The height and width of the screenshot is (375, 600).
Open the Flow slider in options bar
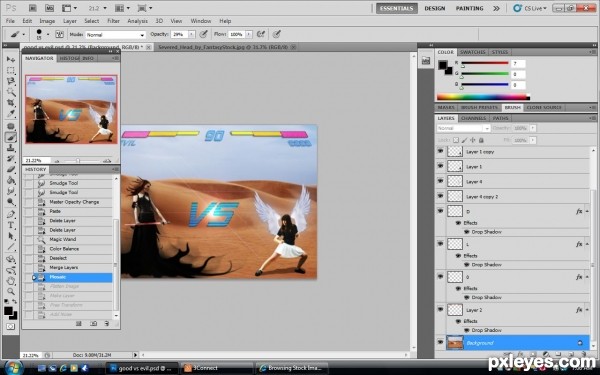[249, 34]
